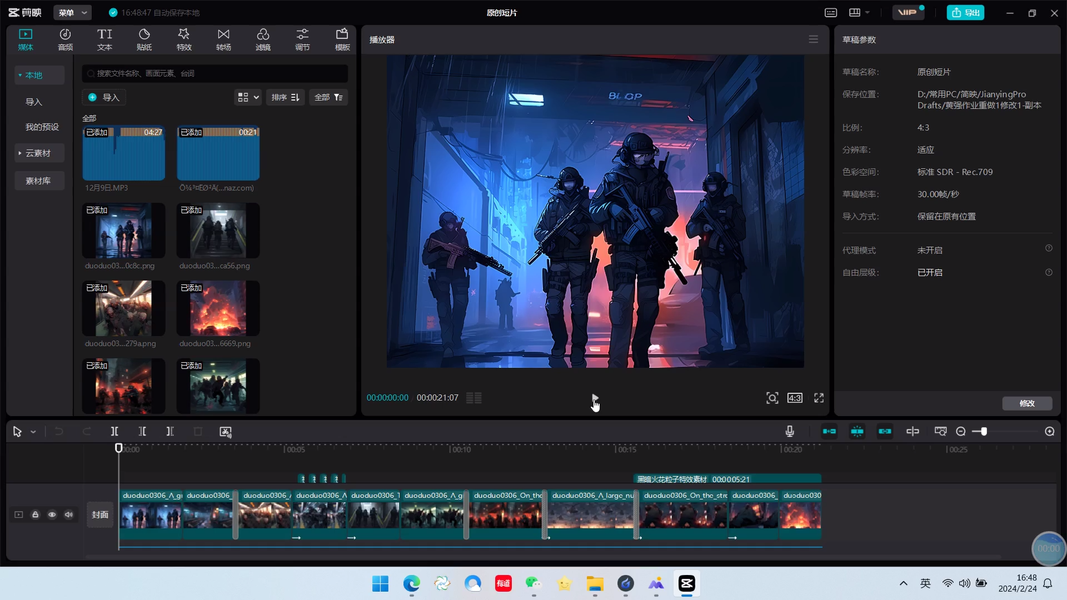Viewport: 1067px width, 600px height.
Task: Click the player focus/scope icon
Action: (772, 398)
